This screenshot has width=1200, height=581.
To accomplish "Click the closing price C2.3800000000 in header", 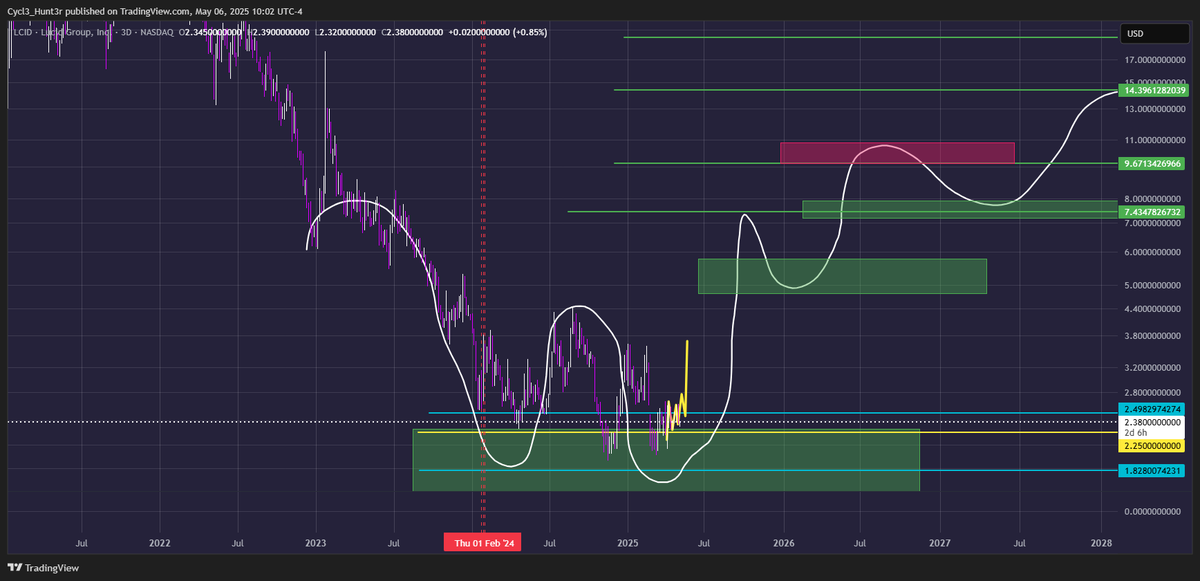I will pyautogui.click(x=413, y=33).
